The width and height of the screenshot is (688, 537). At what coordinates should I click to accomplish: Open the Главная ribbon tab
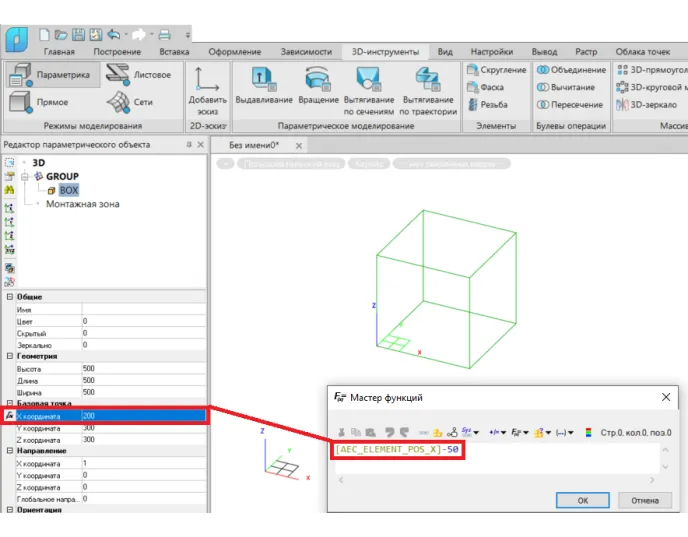tap(59, 52)
